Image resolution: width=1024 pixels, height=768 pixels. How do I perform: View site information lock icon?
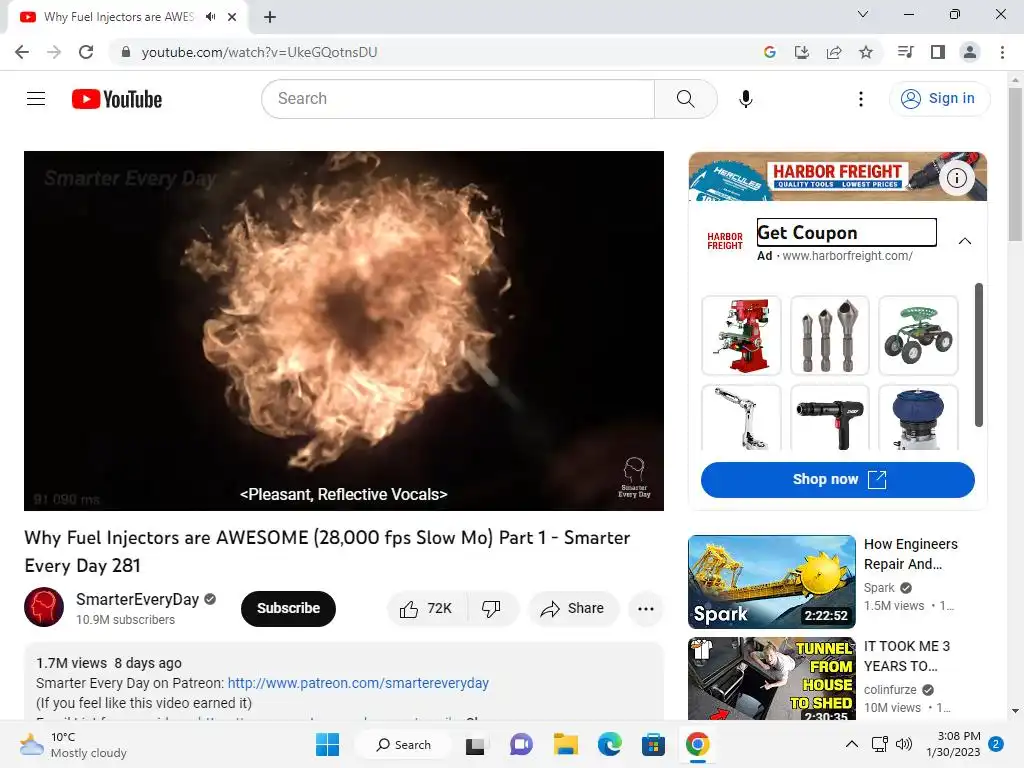(126, 52)
